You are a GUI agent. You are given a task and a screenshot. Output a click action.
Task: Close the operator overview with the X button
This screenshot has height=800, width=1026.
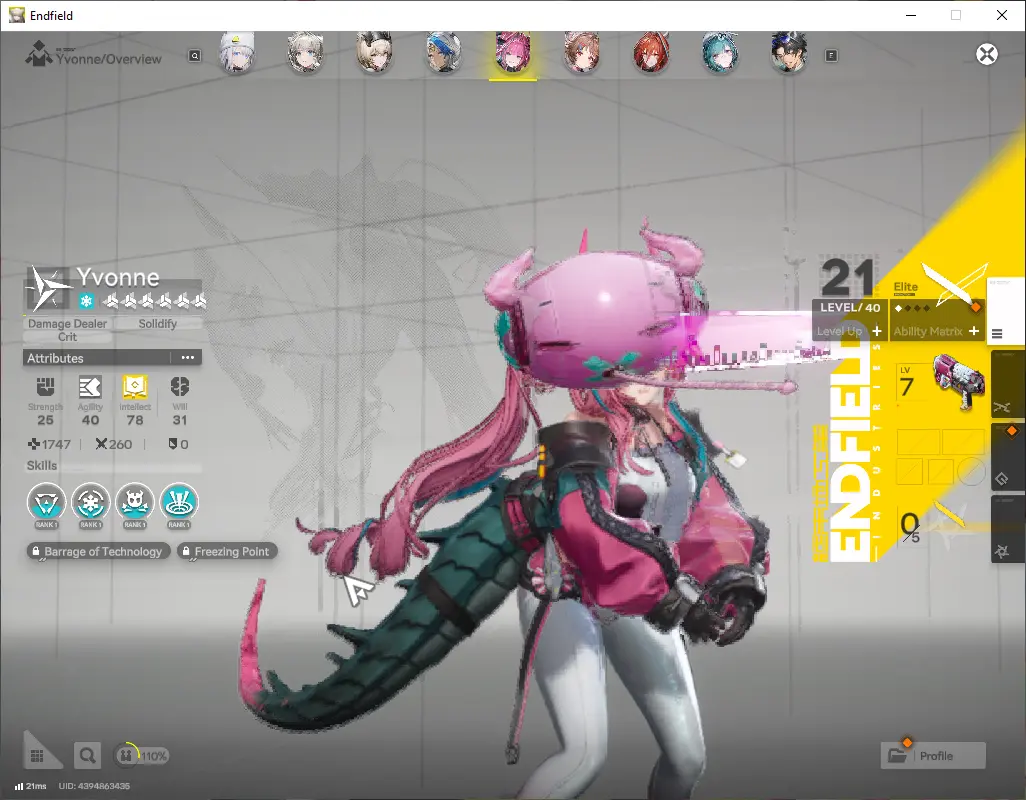(987, 54)
